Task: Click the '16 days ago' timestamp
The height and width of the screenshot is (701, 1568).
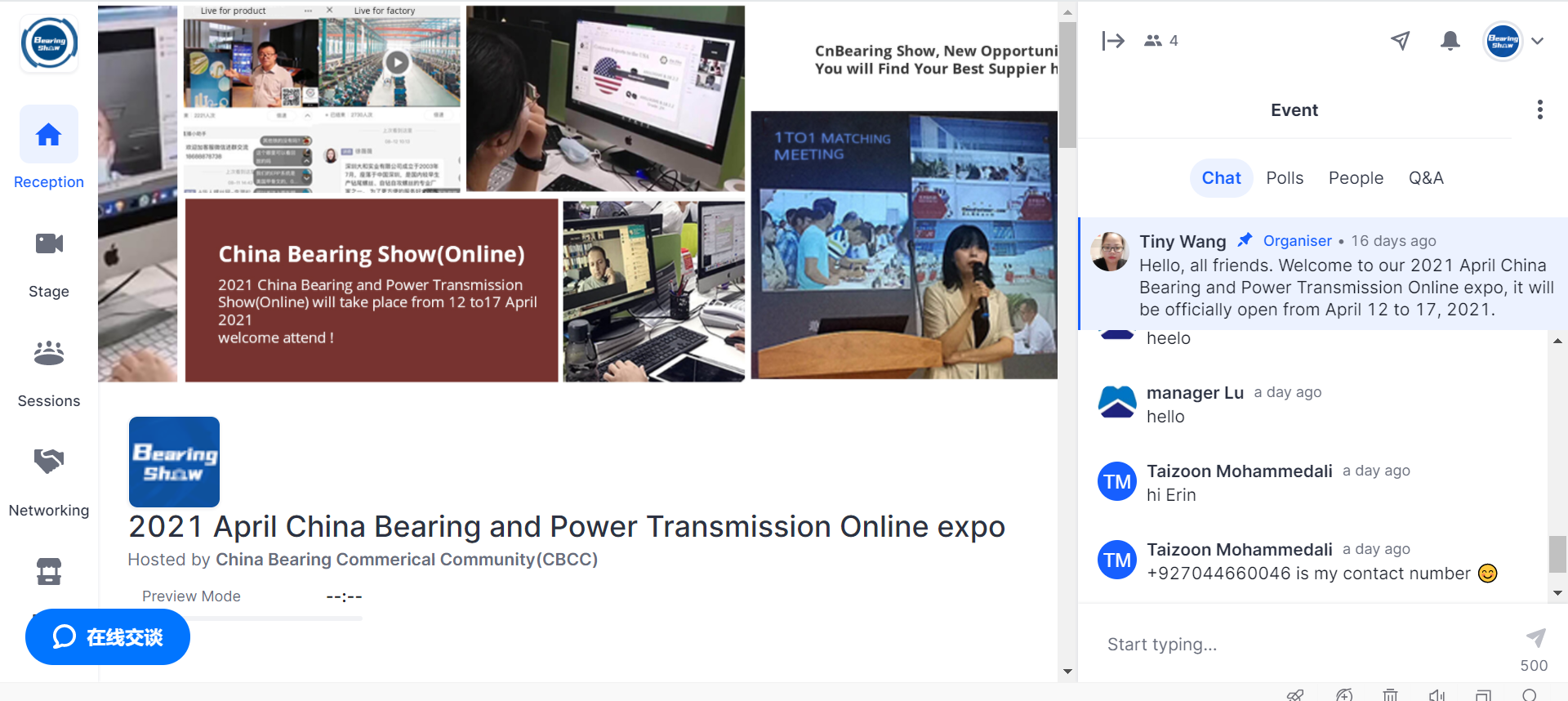Action: pyautogui.click(x=1393, y=241)
